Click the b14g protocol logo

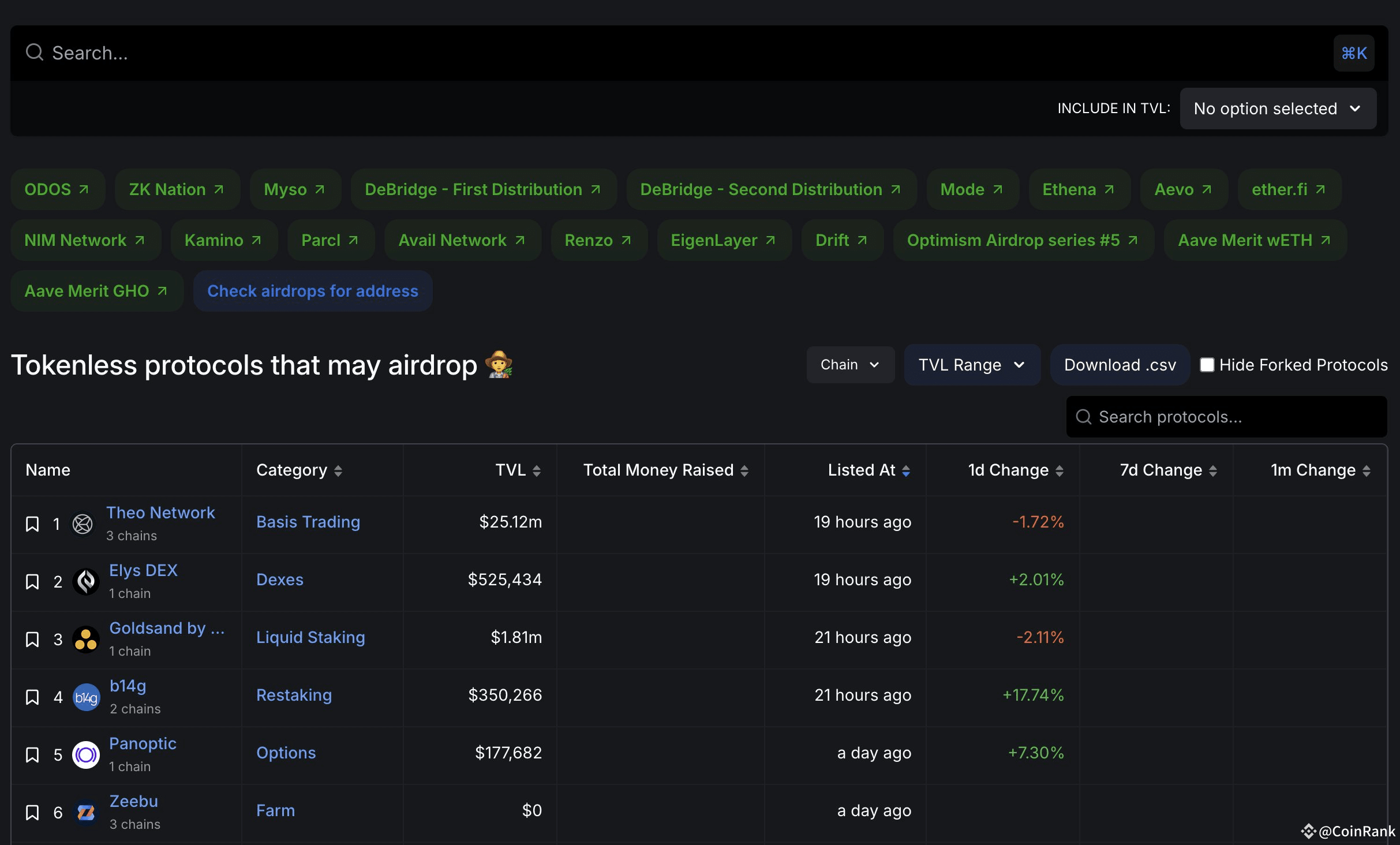pyautogui.click(x=85, y=697)
